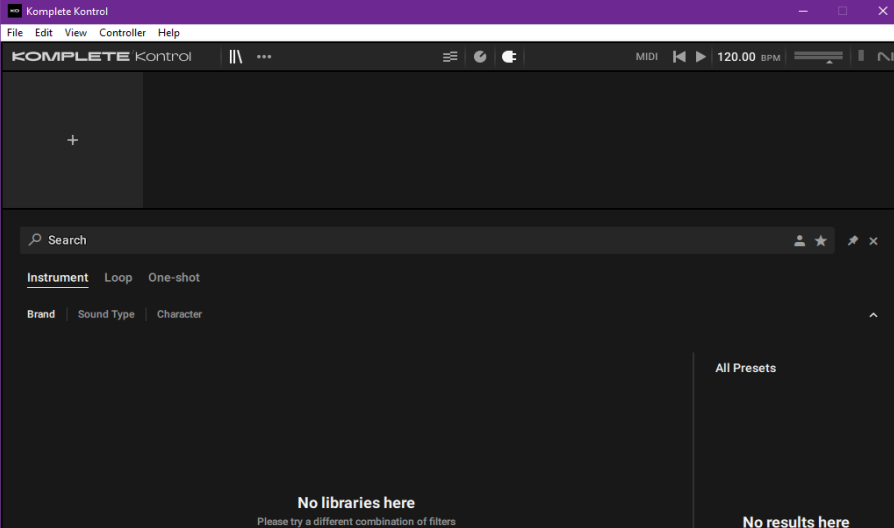Switch to the One-shot tab
The width and height of the screenshot is (894, 528).
coord(174,278)
